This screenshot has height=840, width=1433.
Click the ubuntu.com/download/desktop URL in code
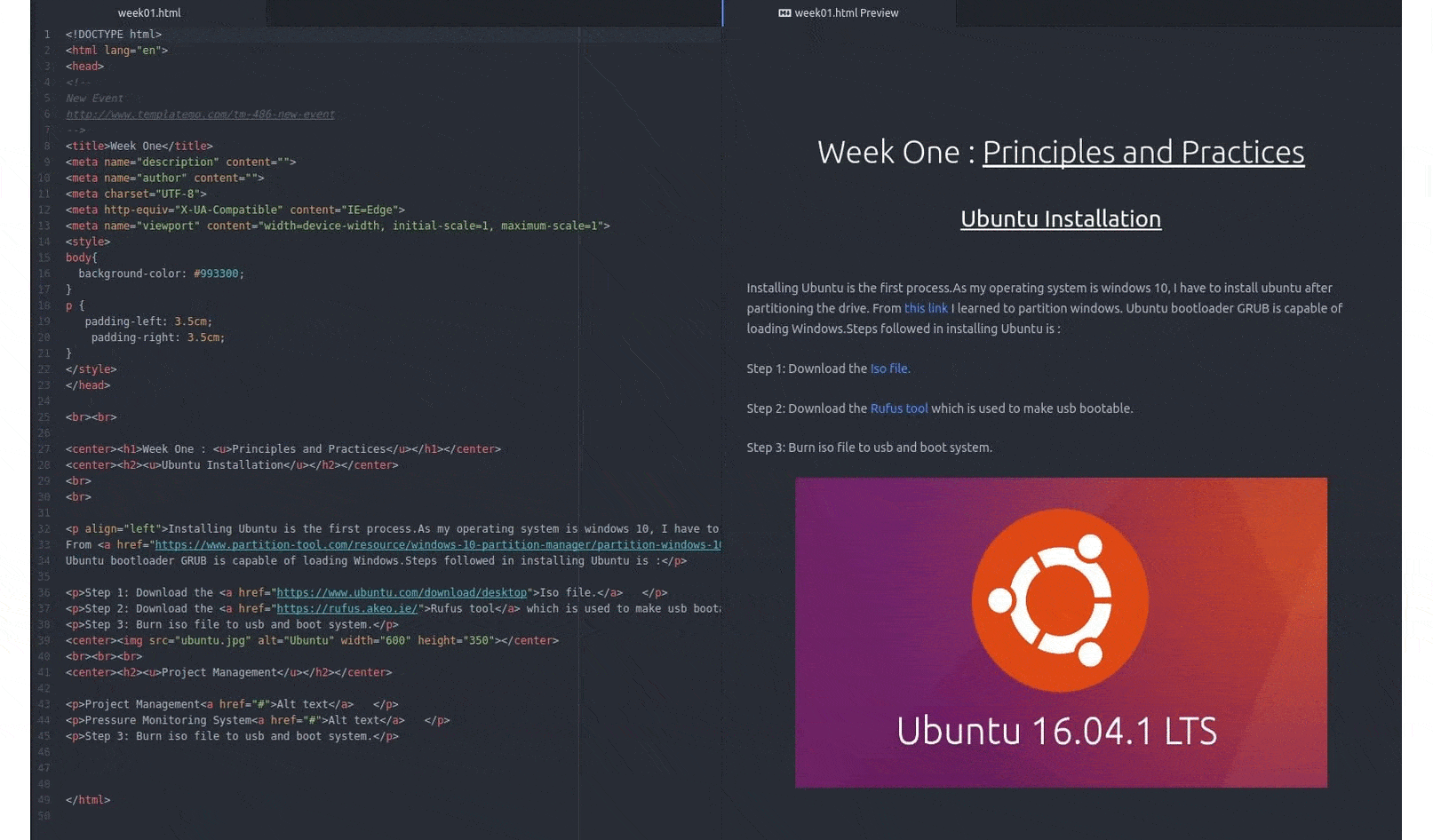(402, 593)
